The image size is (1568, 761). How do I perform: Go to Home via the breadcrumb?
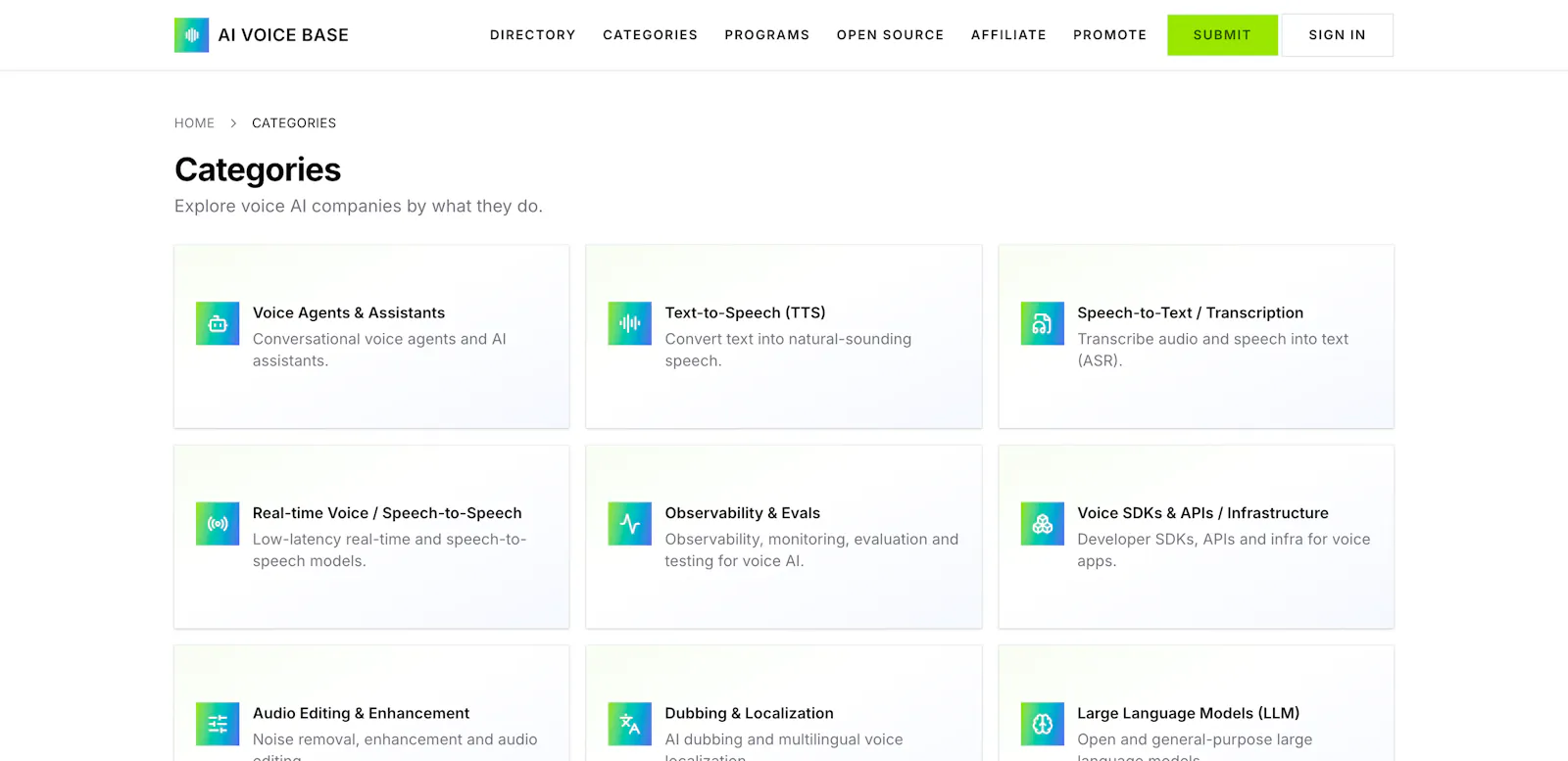194,123
